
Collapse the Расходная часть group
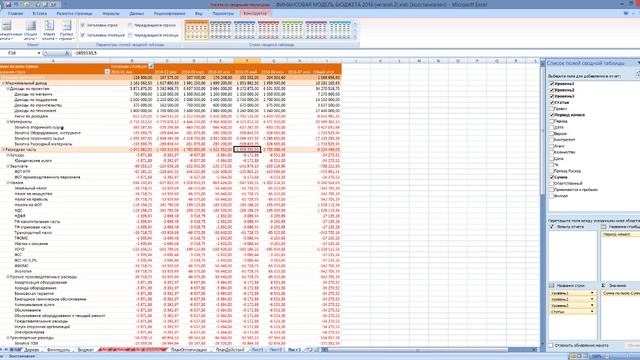(x=4, y=150)
